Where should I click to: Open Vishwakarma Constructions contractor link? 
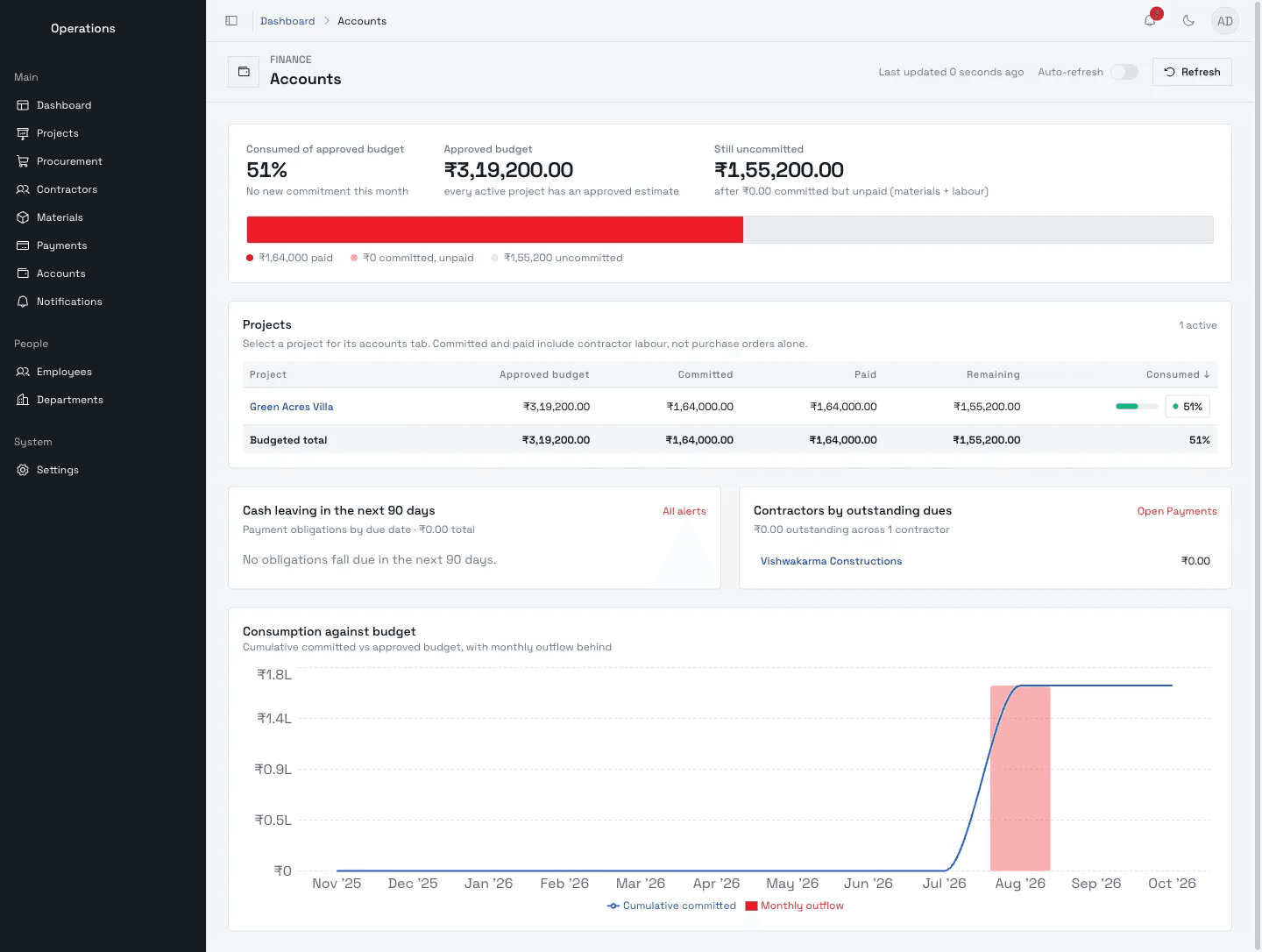831,561
